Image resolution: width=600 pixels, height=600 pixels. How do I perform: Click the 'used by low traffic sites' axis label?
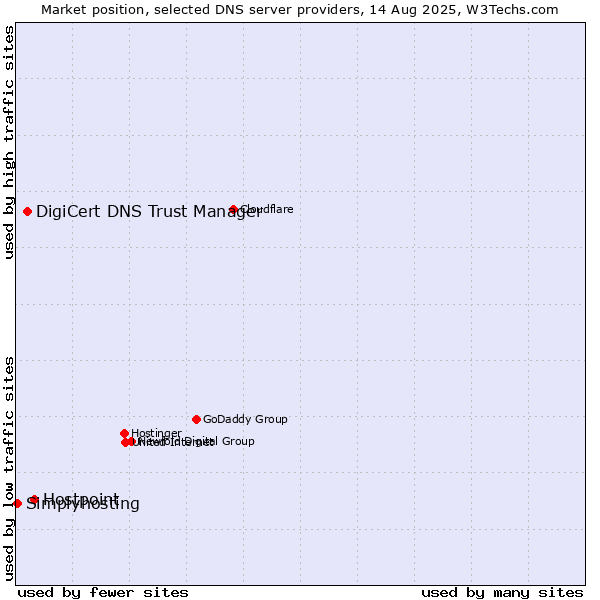point(9,469)
